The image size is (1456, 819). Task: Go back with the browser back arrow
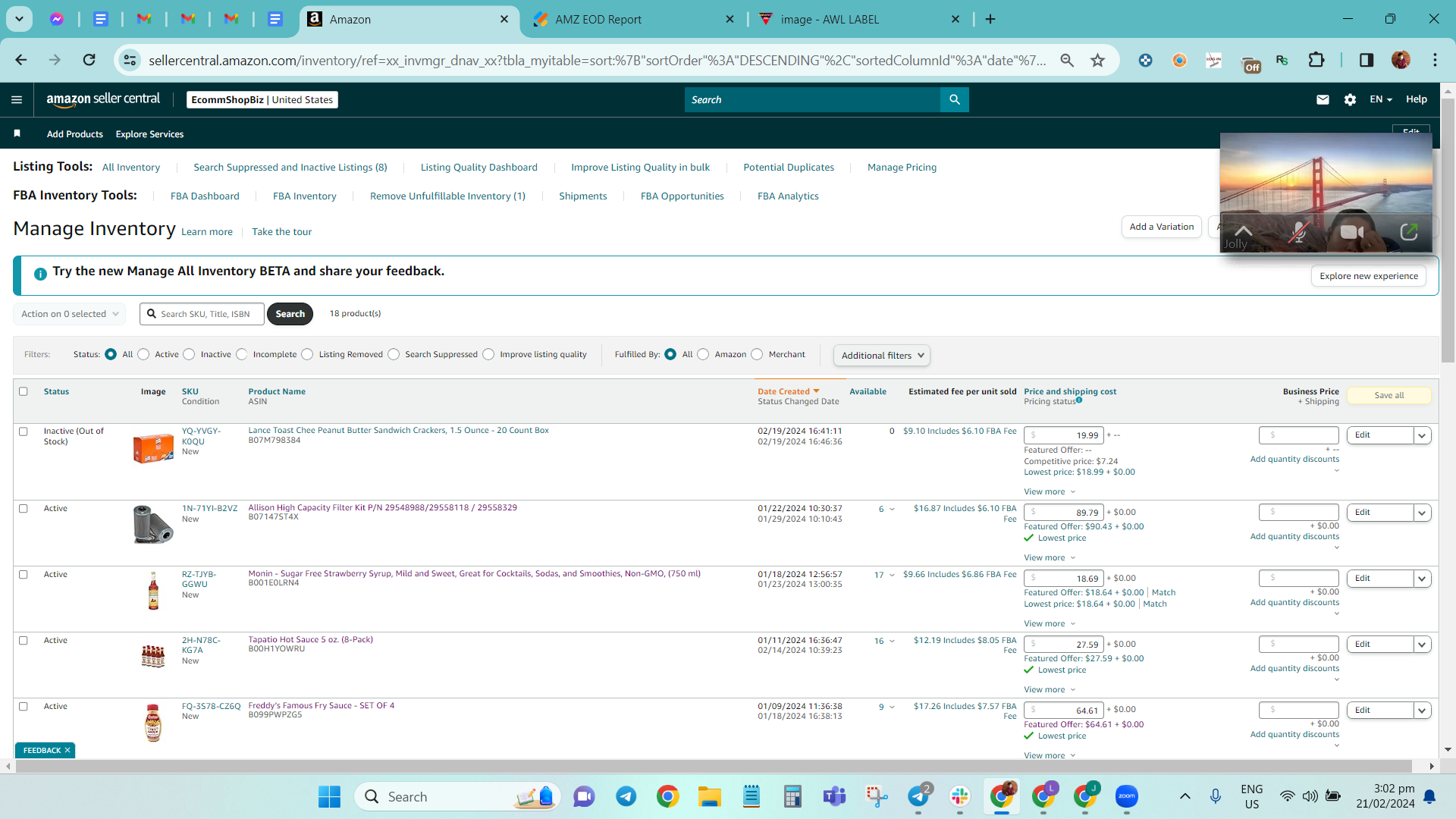[21, 60]
